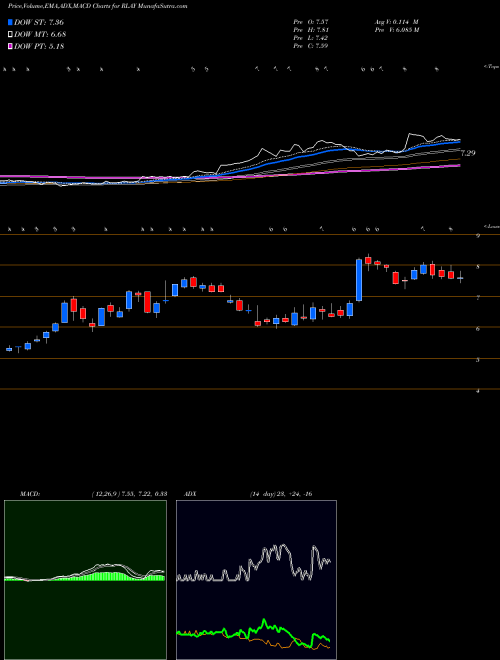Click the price axis label 6

point(478,329)
